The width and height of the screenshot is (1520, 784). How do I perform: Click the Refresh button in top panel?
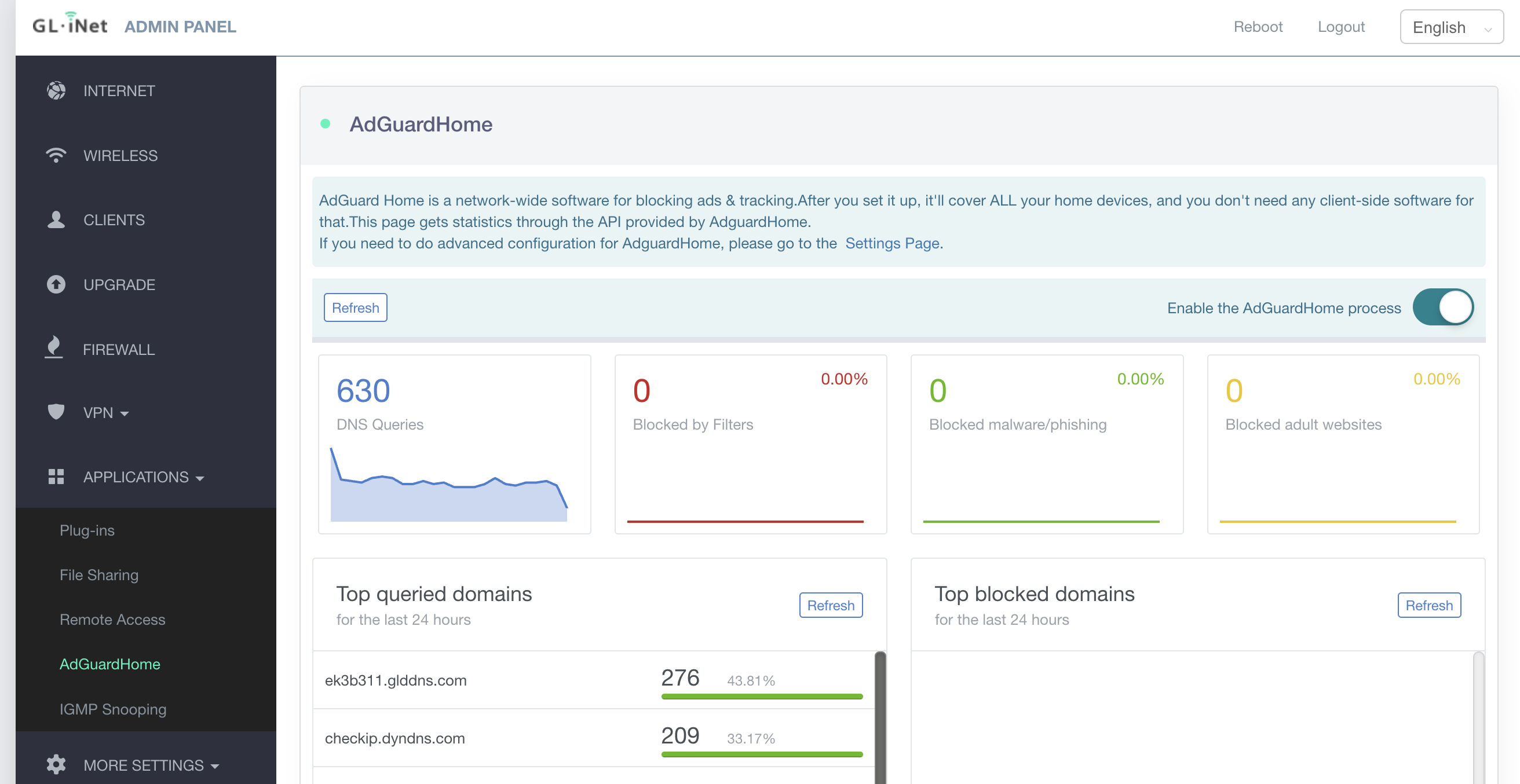click(x=354, y=307)
